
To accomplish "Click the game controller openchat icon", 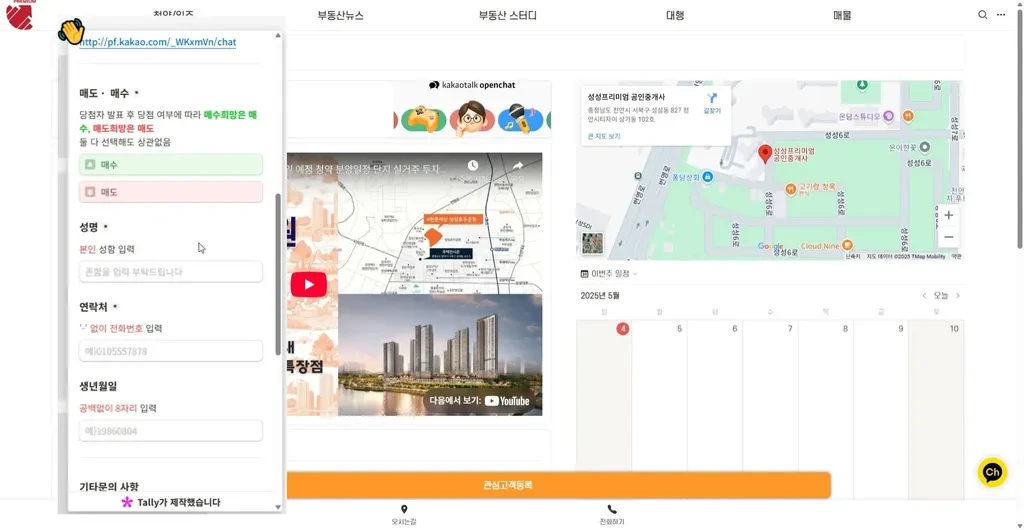I will pos(423,119).
